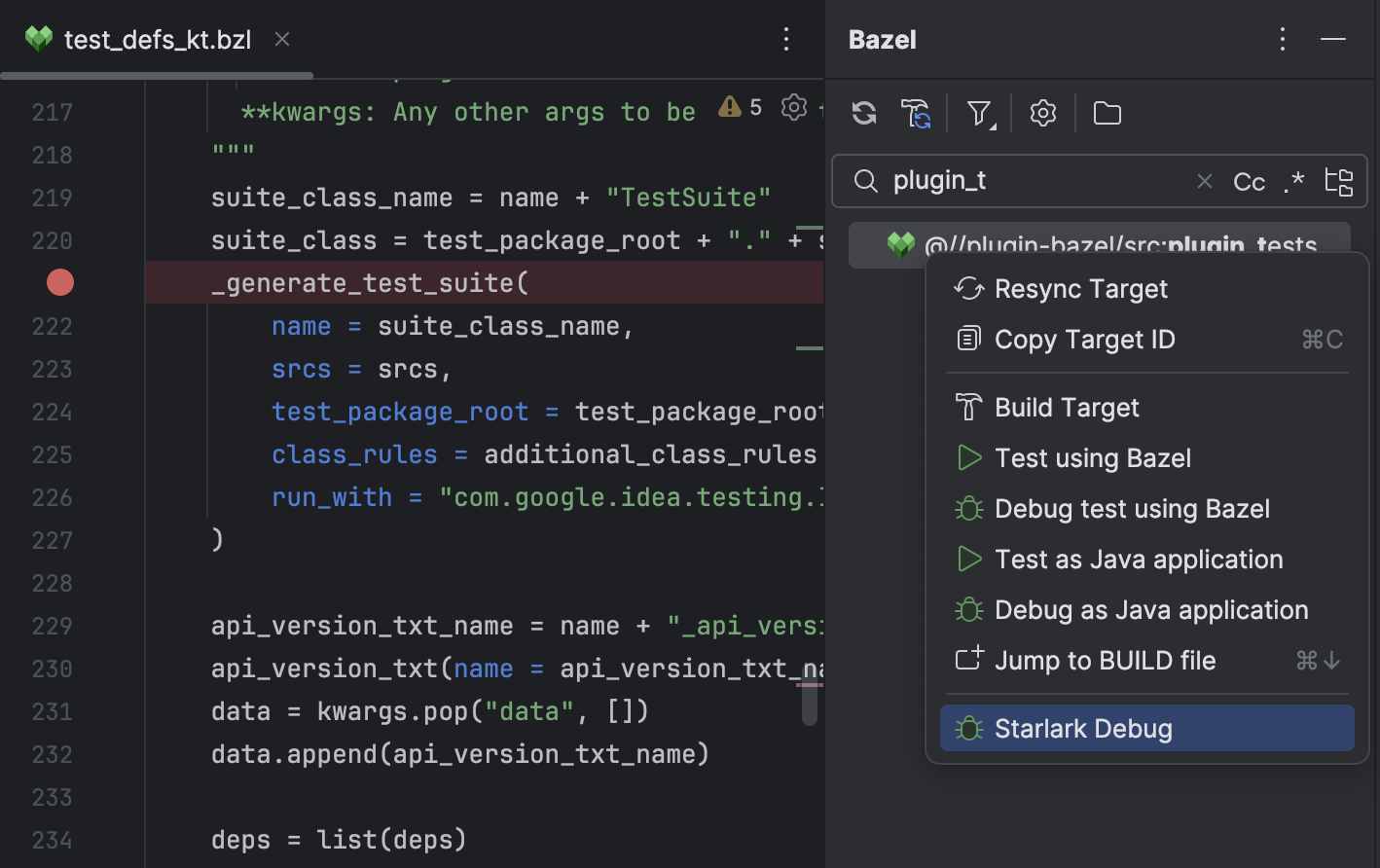Screen dimensions: 1380x868
Task: Remove the breakpoint on line 221
Action: (x=59, y=282)
